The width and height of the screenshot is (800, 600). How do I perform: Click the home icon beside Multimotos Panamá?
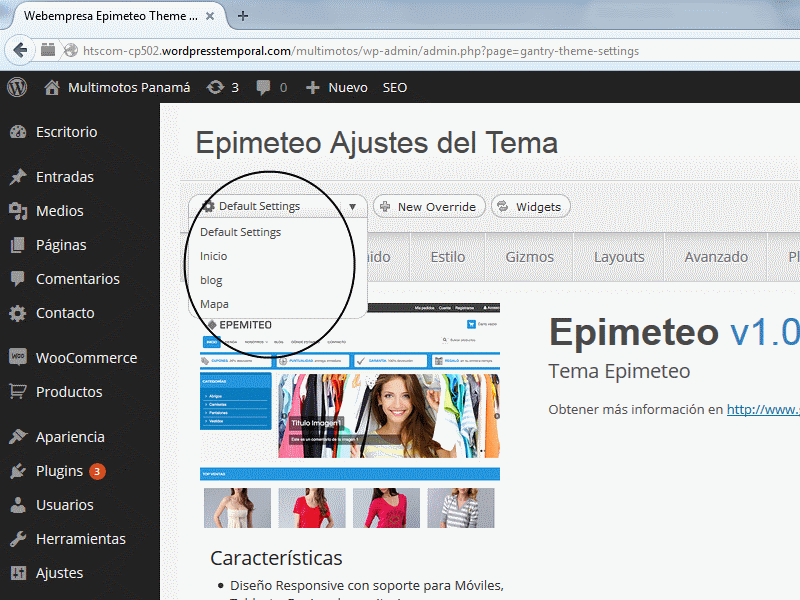52,88
